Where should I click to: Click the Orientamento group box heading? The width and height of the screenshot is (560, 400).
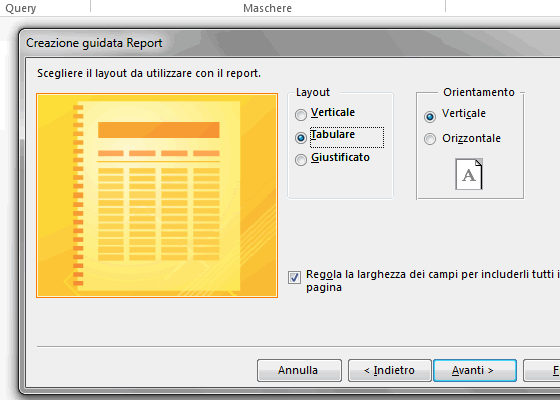(x=479, y=92)
